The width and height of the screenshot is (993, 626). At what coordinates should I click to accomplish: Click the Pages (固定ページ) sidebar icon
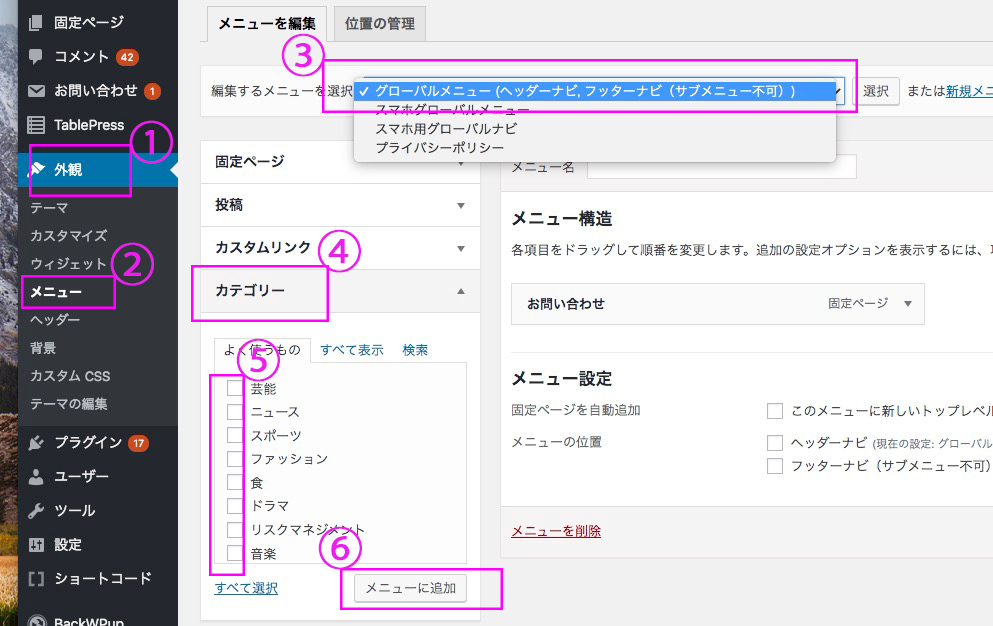click(35, 23)
